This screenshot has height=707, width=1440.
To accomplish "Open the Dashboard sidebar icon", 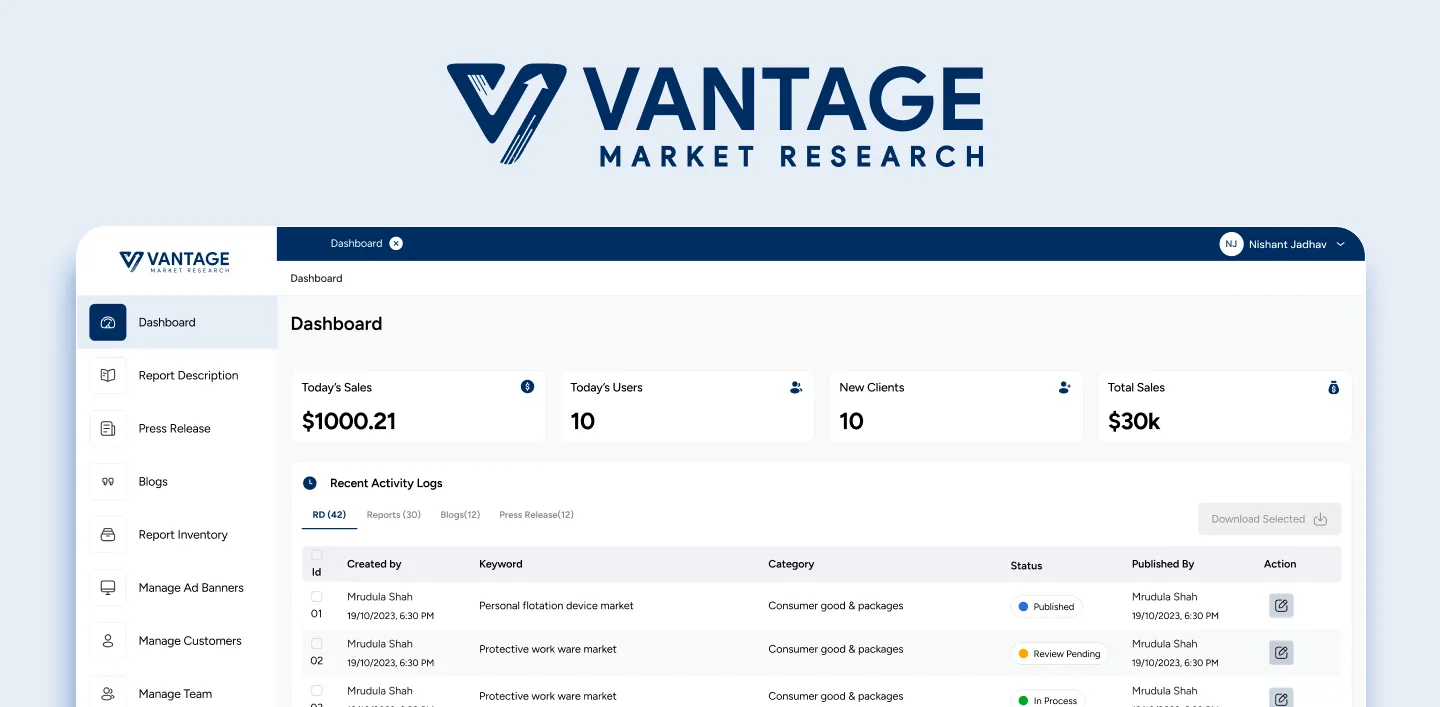I will [108, 322].
